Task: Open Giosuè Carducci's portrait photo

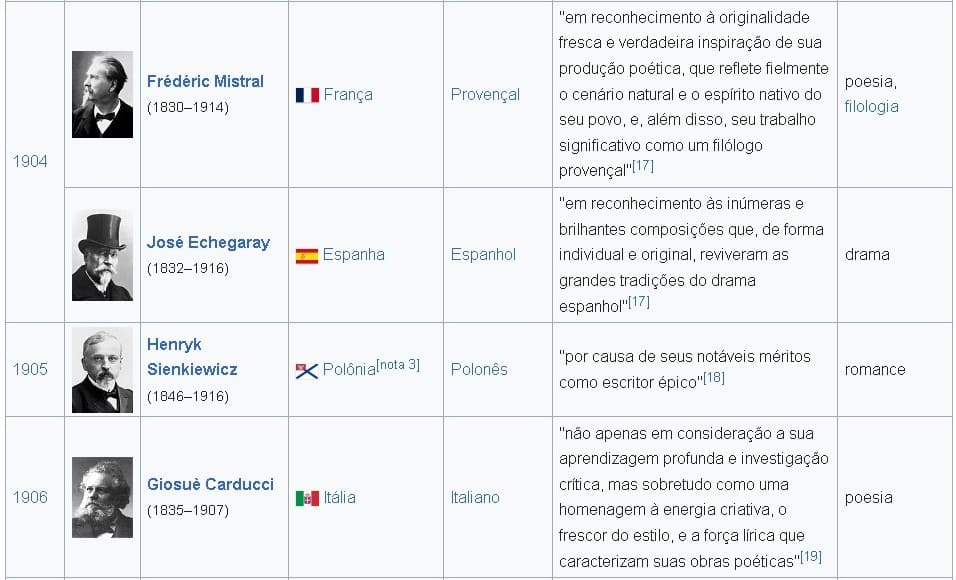Action: (102, 497)
